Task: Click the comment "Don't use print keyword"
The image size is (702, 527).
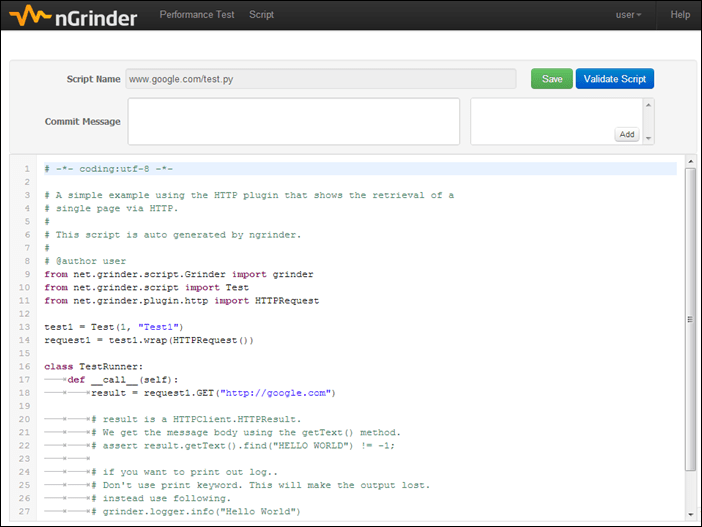Action: 261,485
